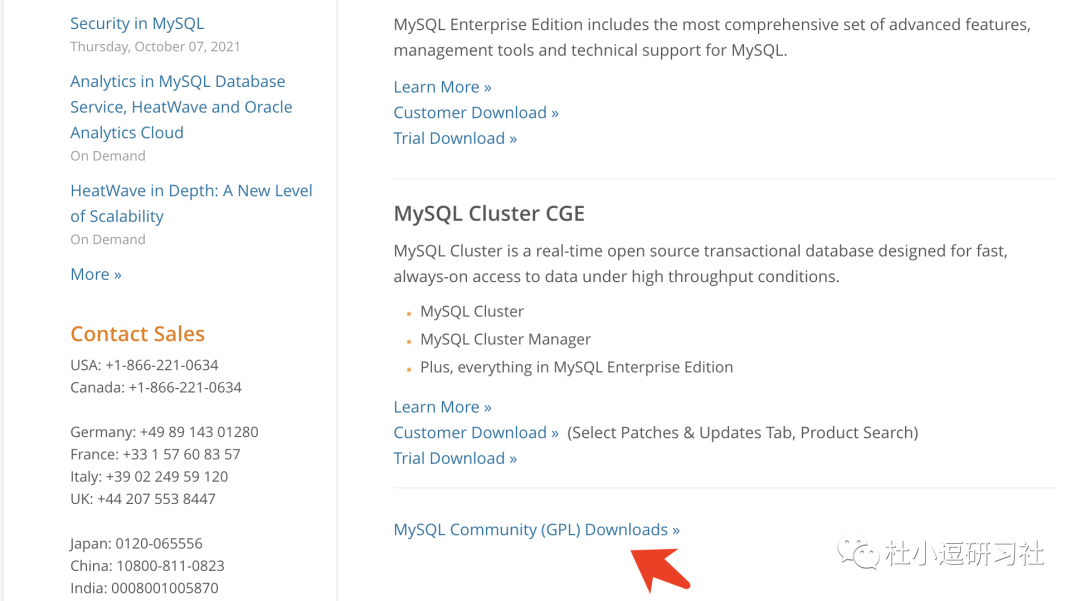Click the 杜小逗研习社 watermark text
The width and height of the screenshot is (1080, 601).
coord(964,553)
